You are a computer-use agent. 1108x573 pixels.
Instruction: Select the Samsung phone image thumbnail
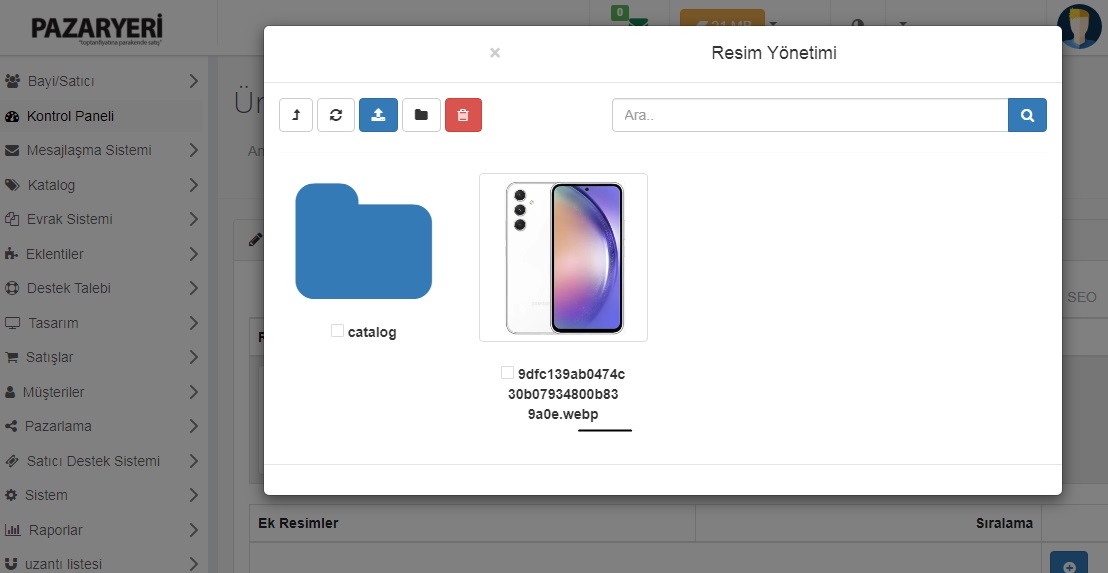pyautogui.click(x=563, y=257)
